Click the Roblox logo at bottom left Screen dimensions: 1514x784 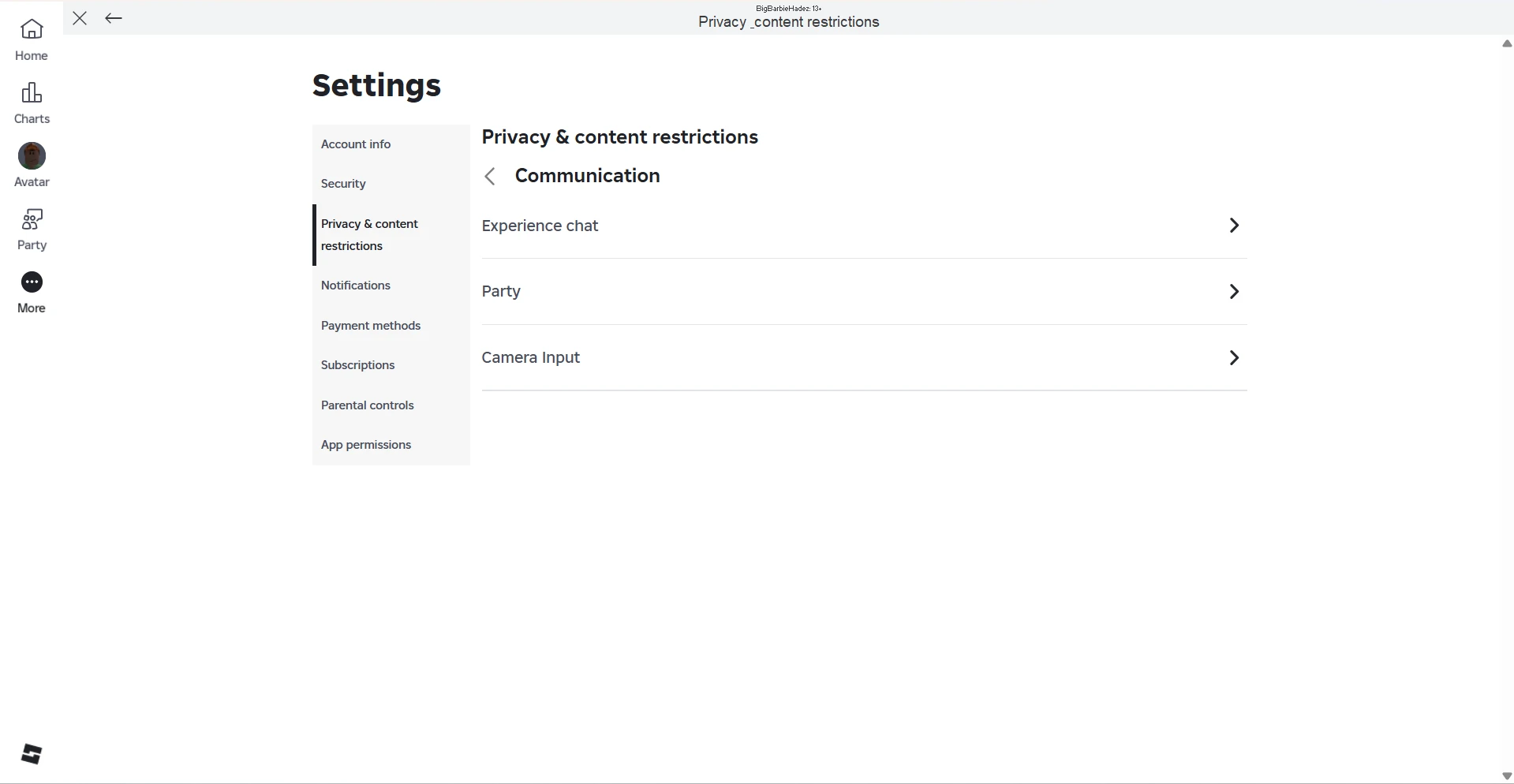tap(32, 754)
